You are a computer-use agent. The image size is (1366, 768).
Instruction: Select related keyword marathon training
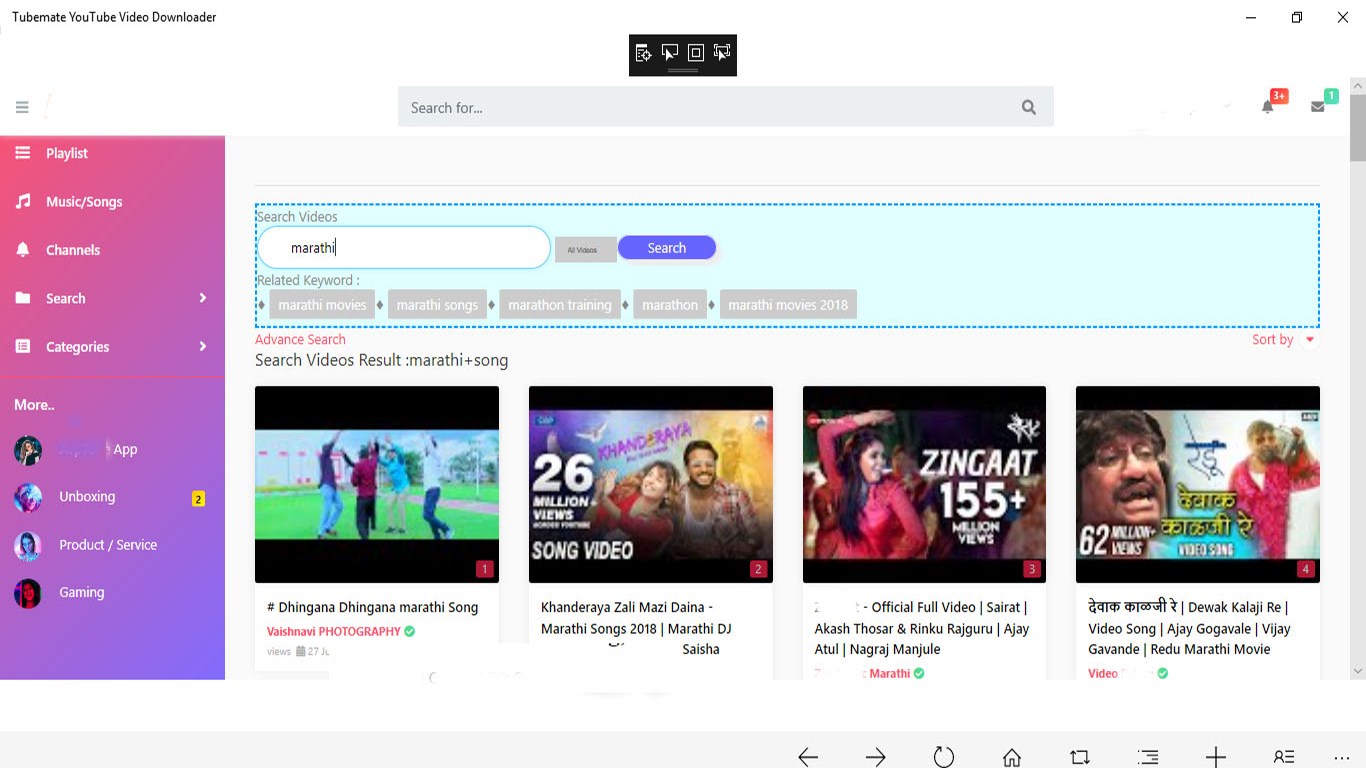(559, 305)
